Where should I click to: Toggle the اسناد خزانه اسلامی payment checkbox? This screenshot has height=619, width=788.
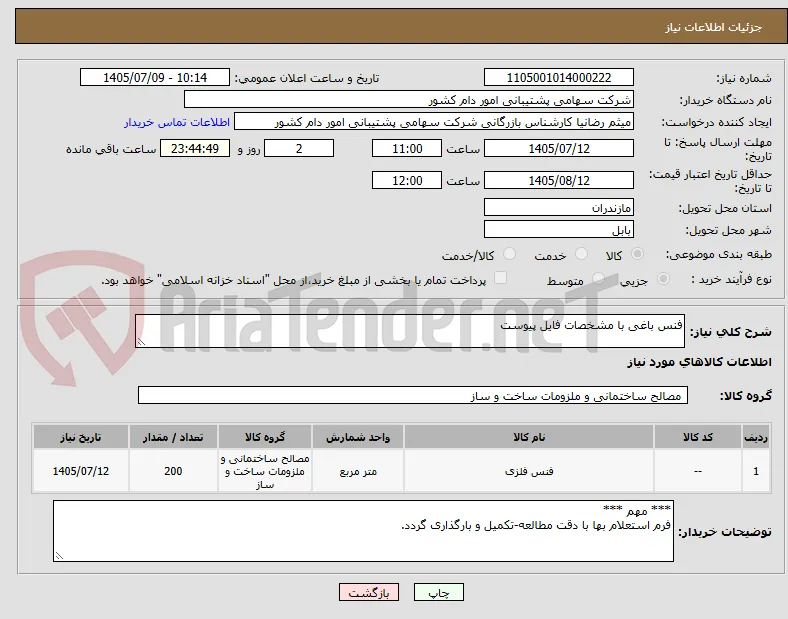pyautogui.click(x=501, y=278)
